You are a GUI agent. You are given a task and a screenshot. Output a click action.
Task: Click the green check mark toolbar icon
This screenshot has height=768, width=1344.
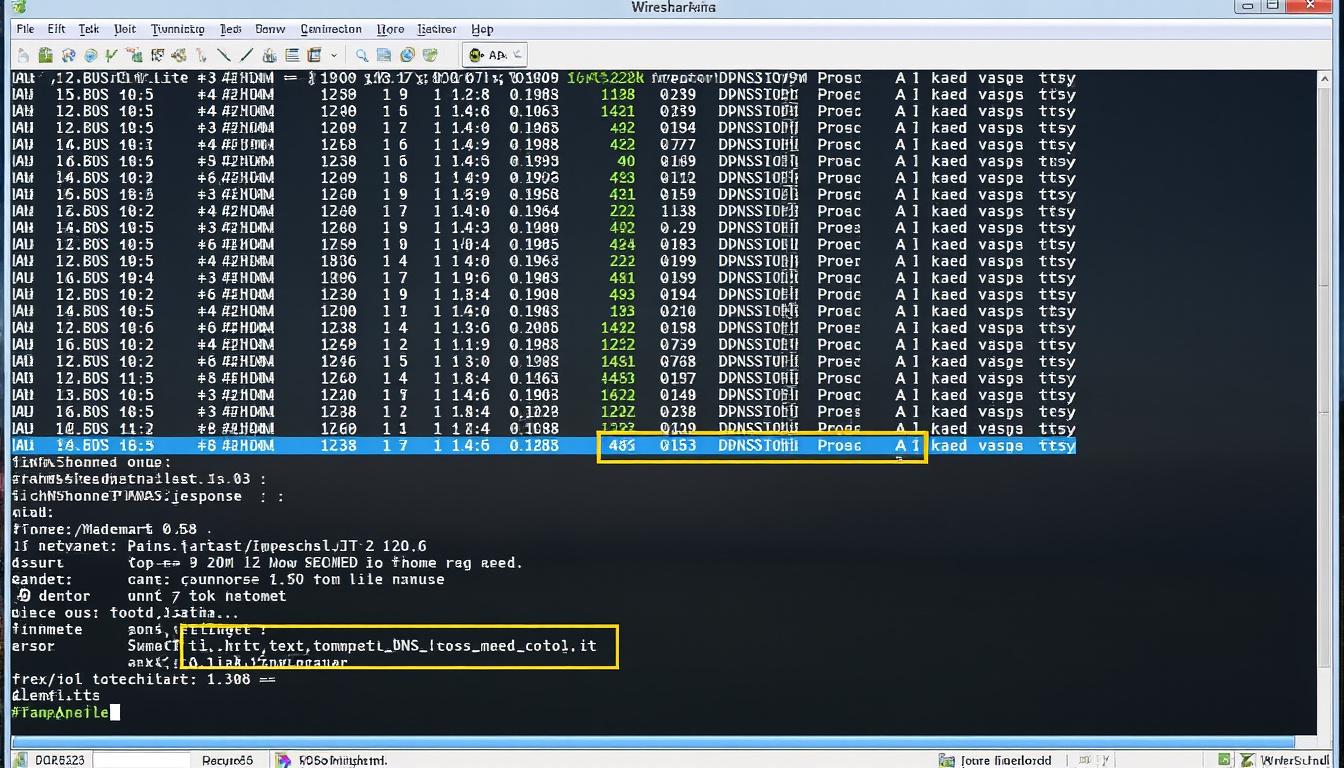click(110, 55)
